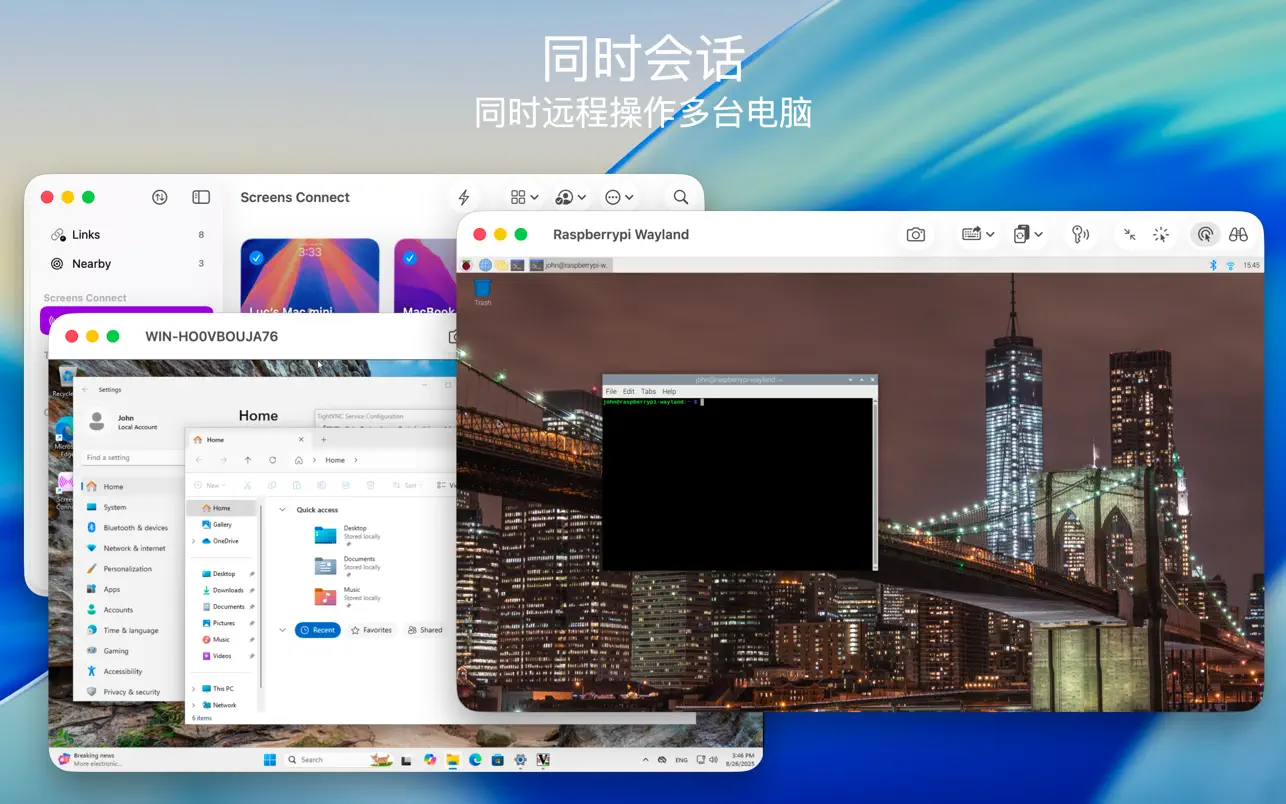
Task: Open the grid view options dropdown in Screens Connect
Action: pyautogui.click(x=524, y=197)
